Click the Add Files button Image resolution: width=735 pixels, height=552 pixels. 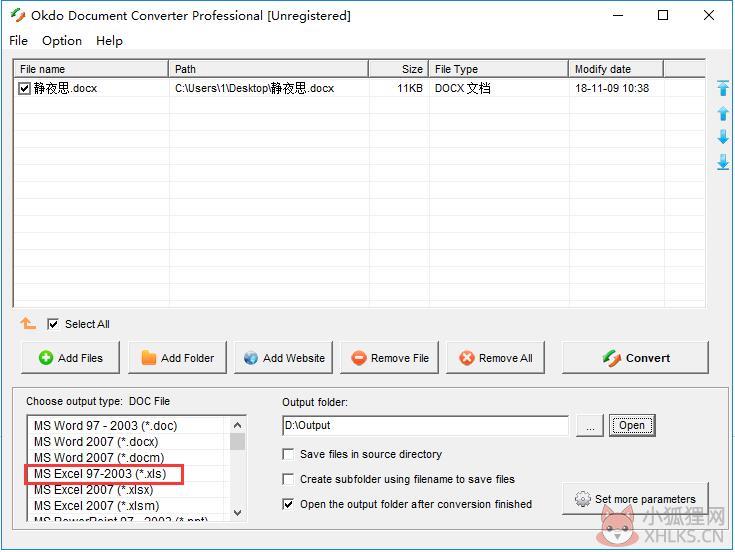coord(70,358)
